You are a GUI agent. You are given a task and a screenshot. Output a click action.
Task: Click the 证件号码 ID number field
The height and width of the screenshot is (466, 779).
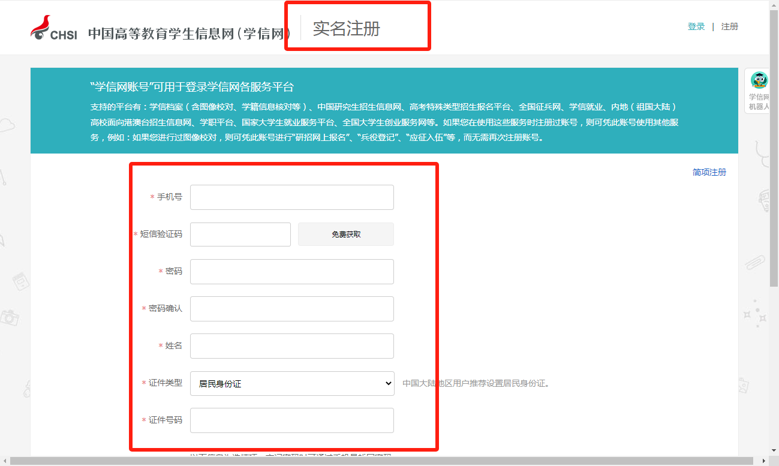[291, 420]
